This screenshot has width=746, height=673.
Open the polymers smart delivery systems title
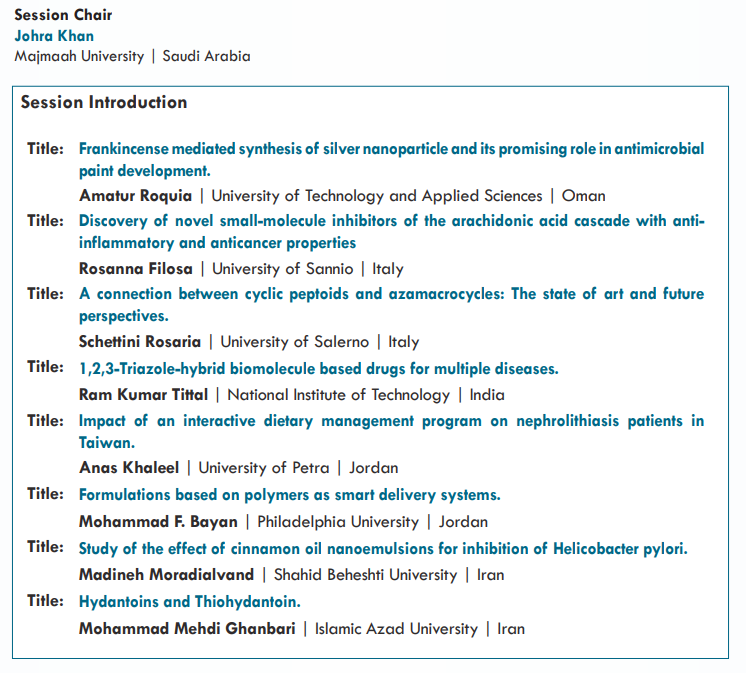click(x=289, y=495)
